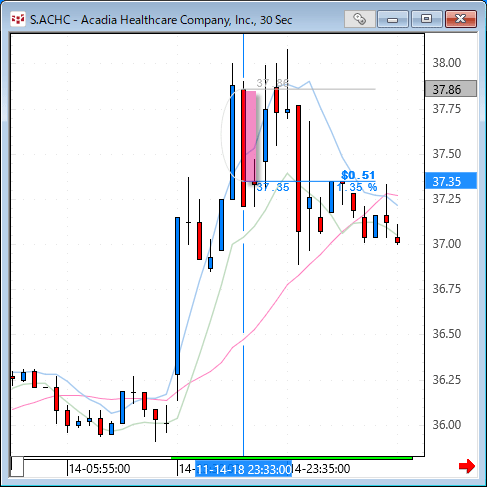Image resolution: width=487 pixels, height=487 pixels.
Task: Maximize the S.ACHC chart window
Action: 427,19
